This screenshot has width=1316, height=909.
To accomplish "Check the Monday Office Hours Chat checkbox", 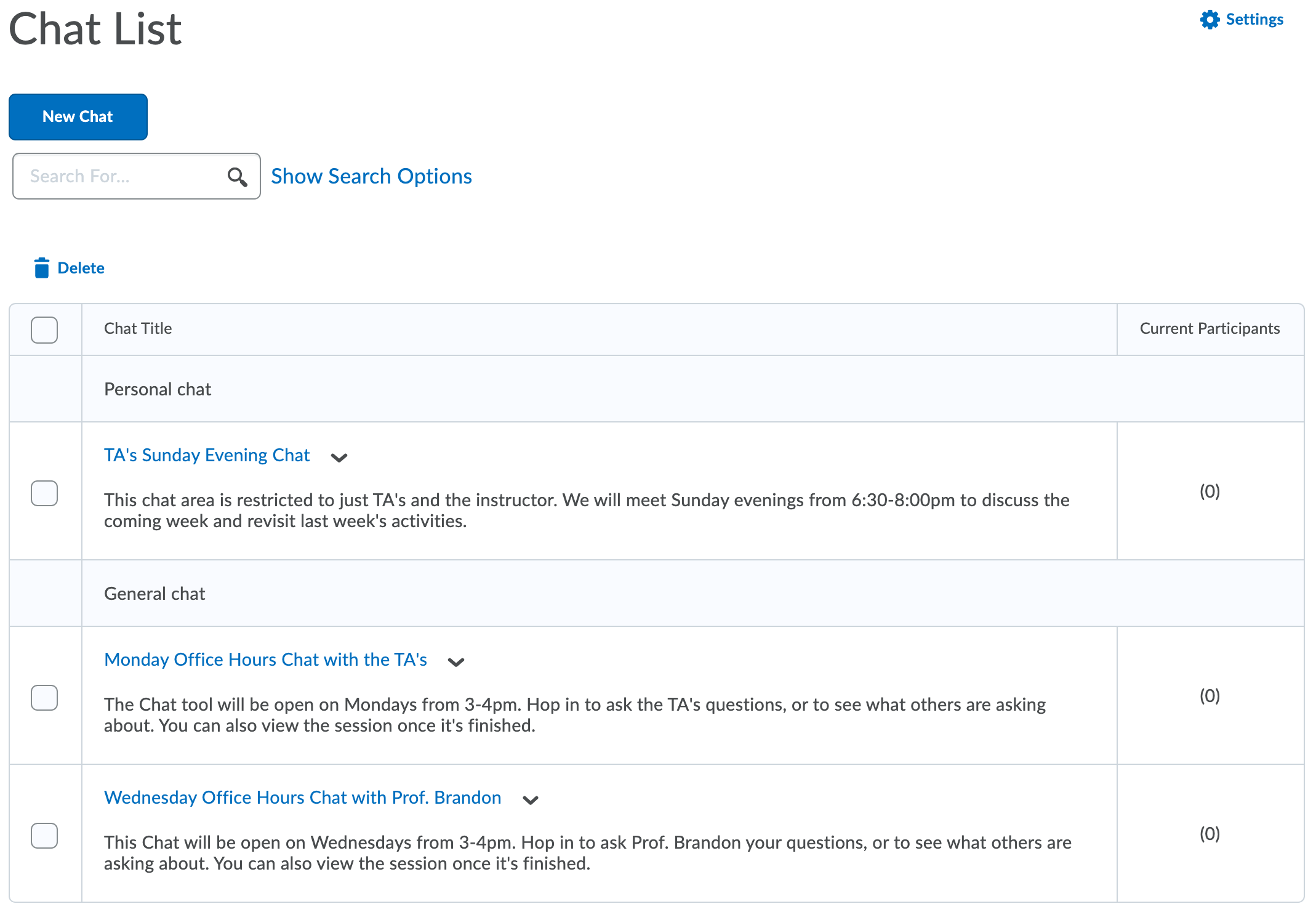I will click(x=44, y=698).
